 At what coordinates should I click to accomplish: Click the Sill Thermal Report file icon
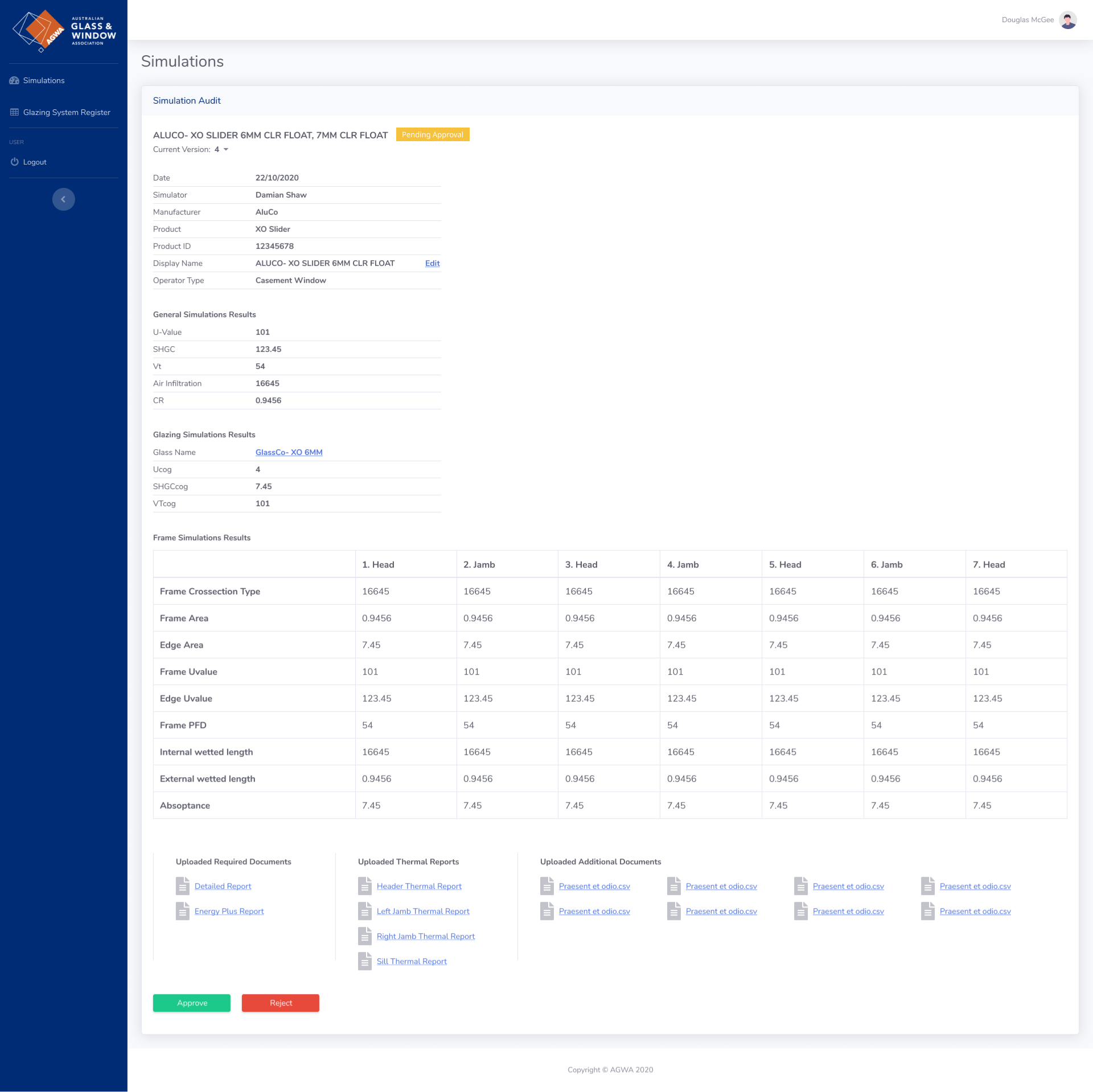365,961
